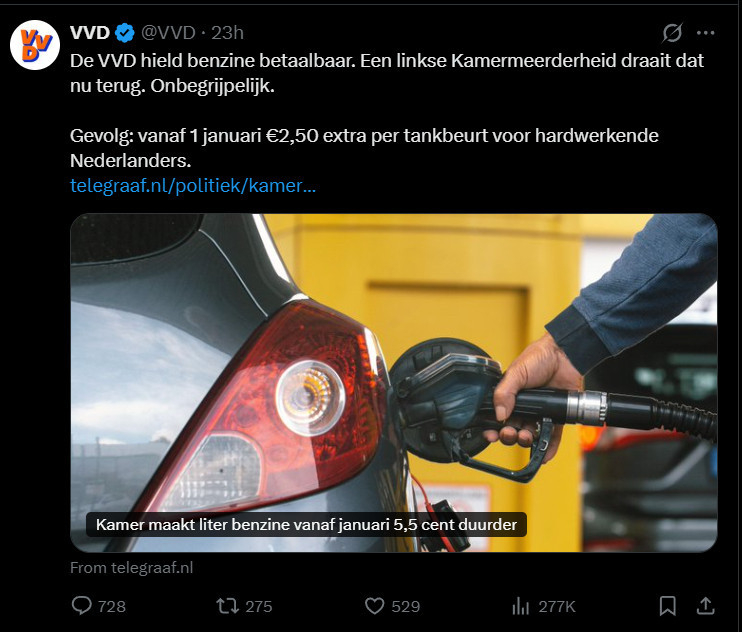Open the @VVD handle
Viewport: 742px width, 632px height.
(168, 33)
